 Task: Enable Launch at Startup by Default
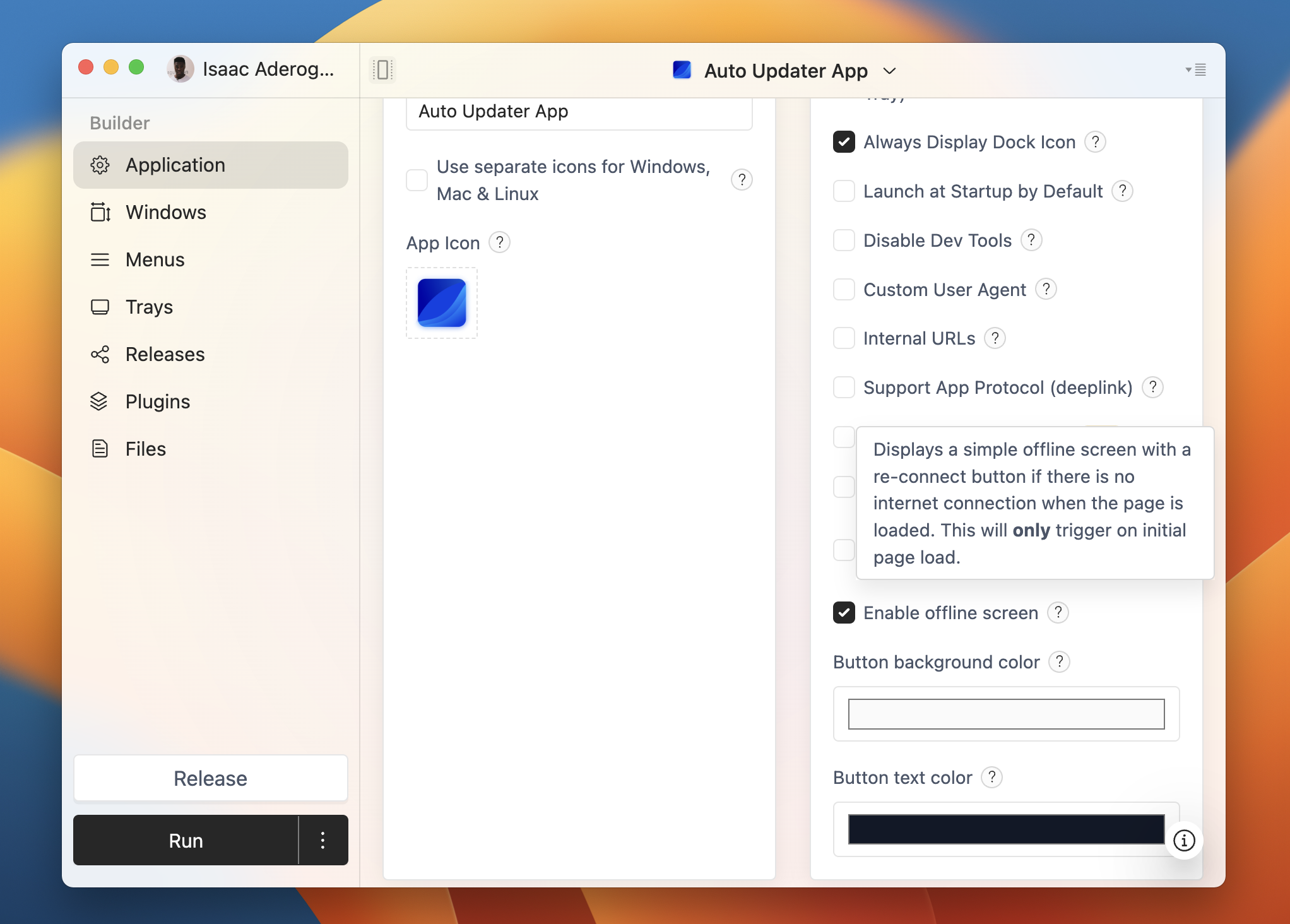pos(844,191)
